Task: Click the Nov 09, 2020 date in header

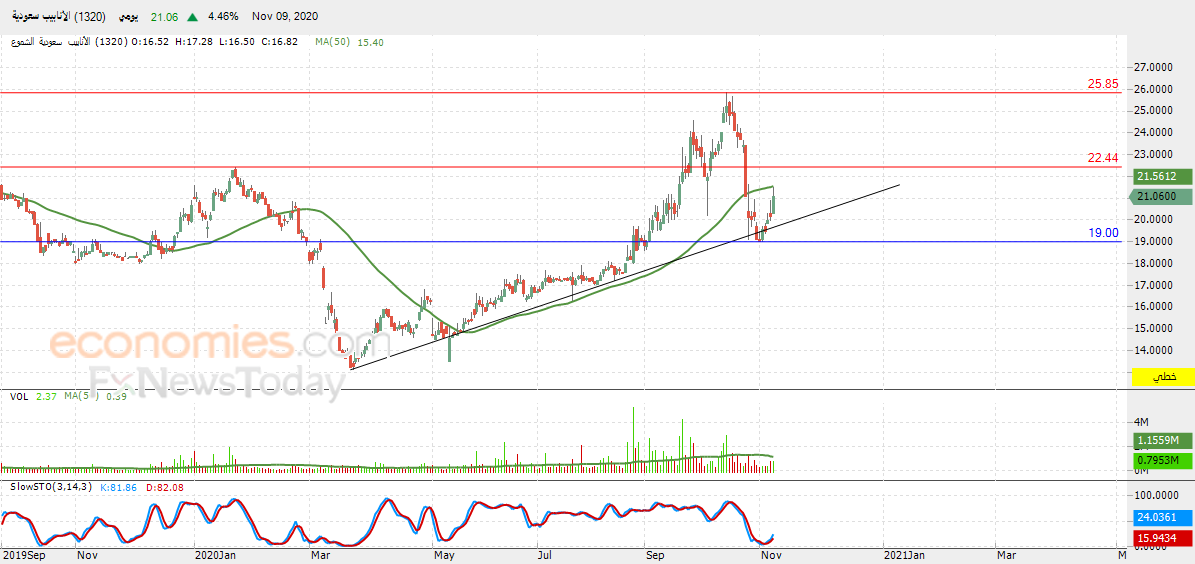Action: 287,16
